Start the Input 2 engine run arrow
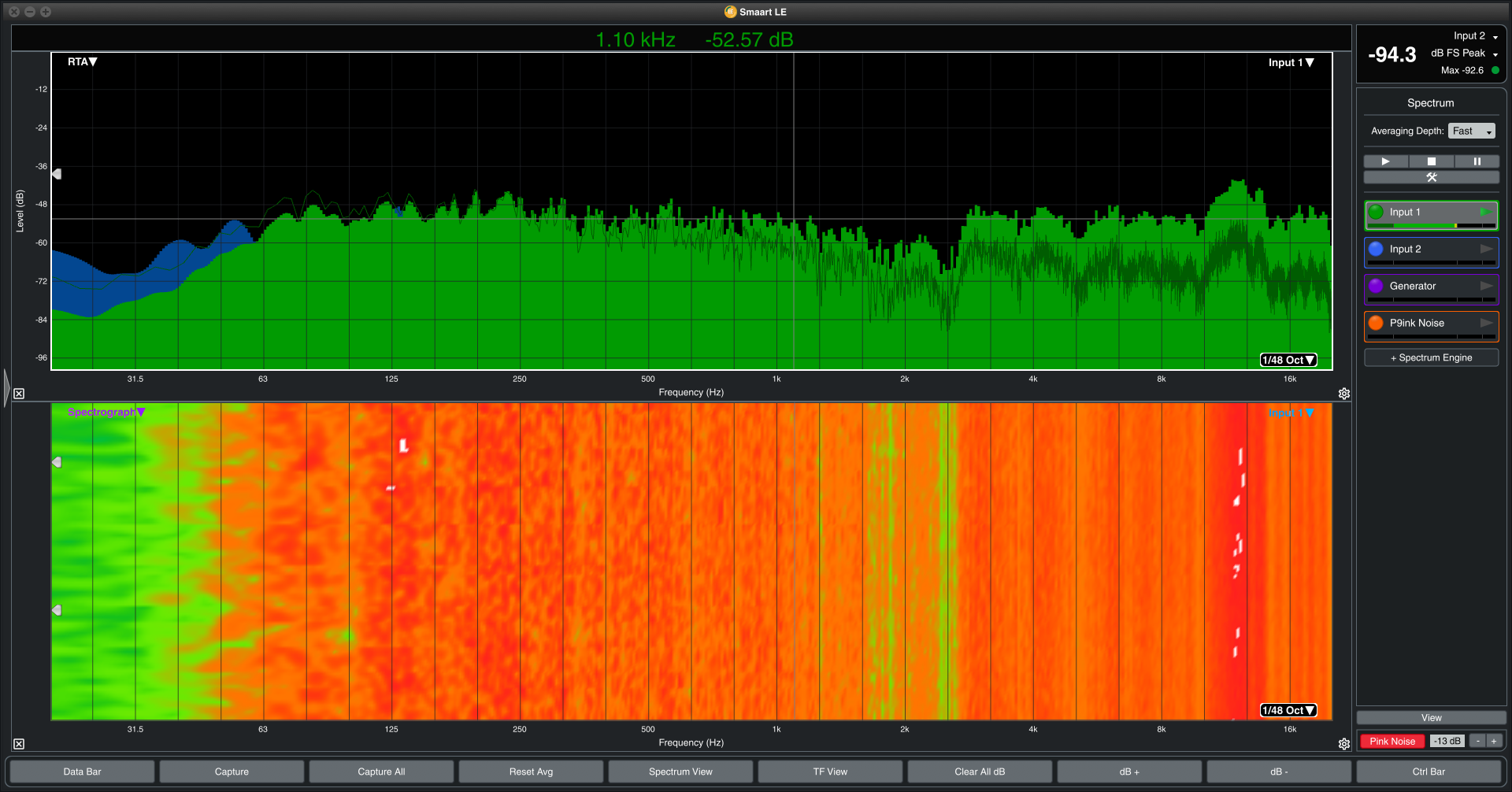This screenshot has height=792, width=1512. [x=1487, y=249]
